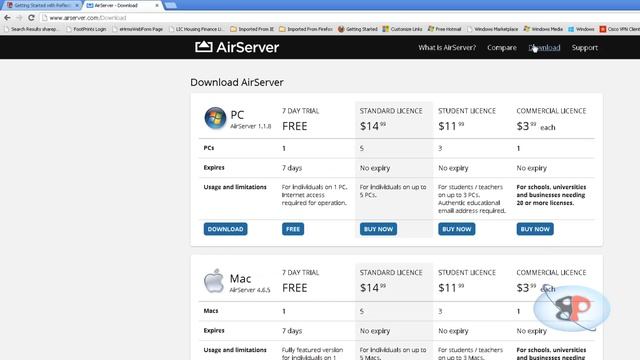640x360 pixels.
Task: Click the Windows orb icon beside PC
Action: [x=215, y=118]
